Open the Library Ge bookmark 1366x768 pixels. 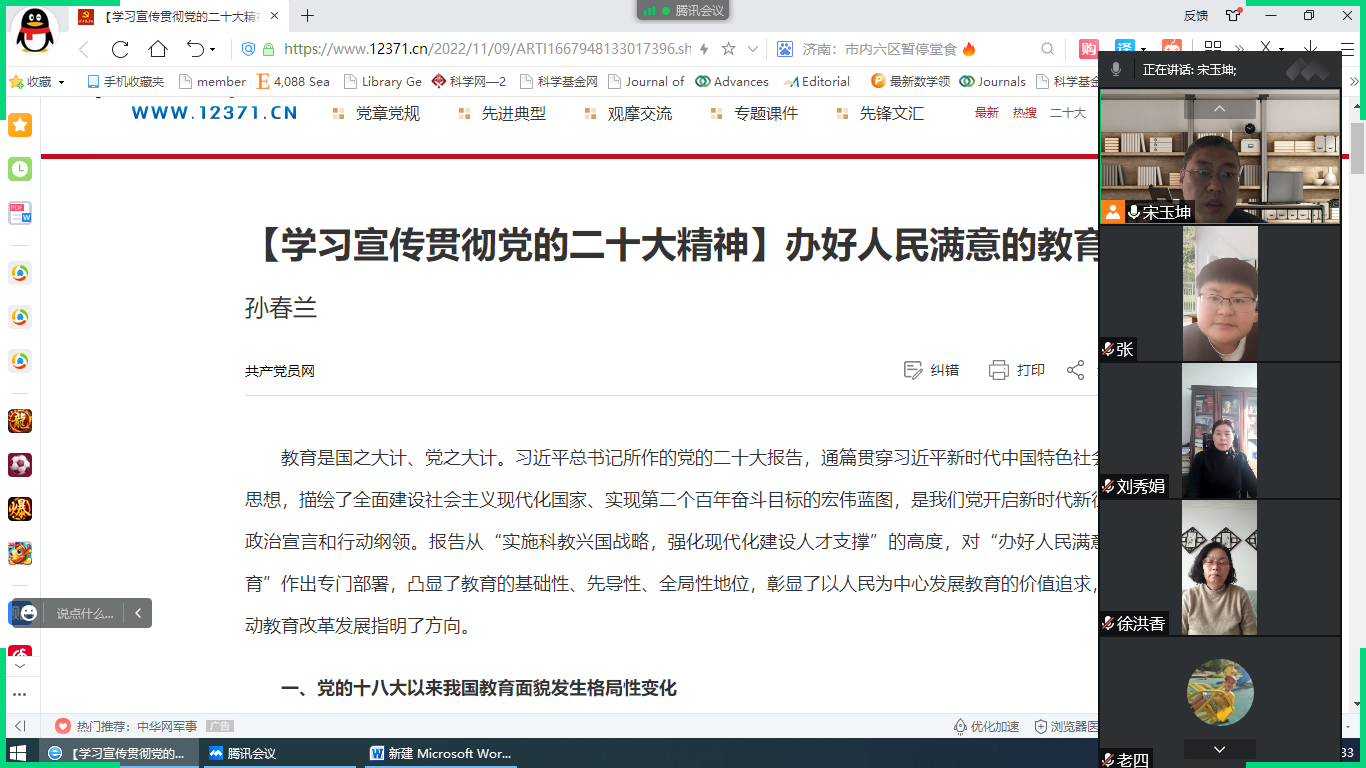[383, 82]
